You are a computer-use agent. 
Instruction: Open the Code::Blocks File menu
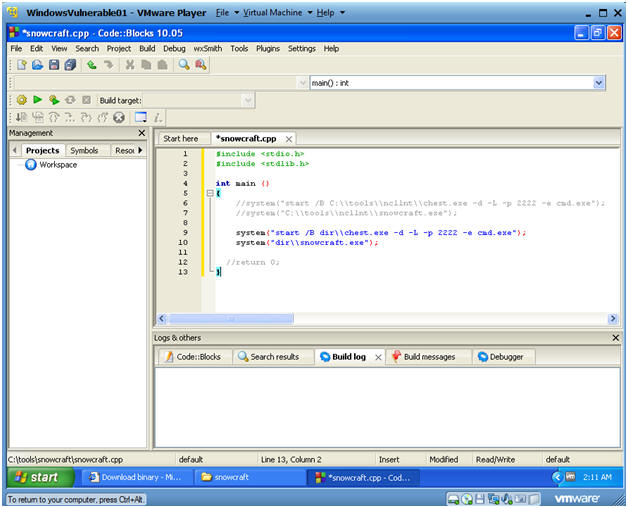16,48
